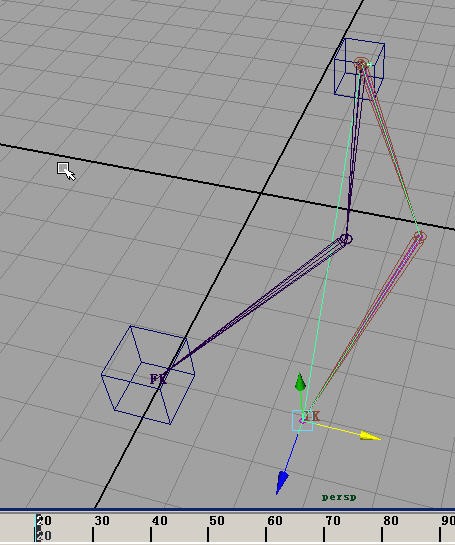Viewport: 455px width, 545px height.
Task: Select the FK elbow joint circle
Action: pos(346,239)
